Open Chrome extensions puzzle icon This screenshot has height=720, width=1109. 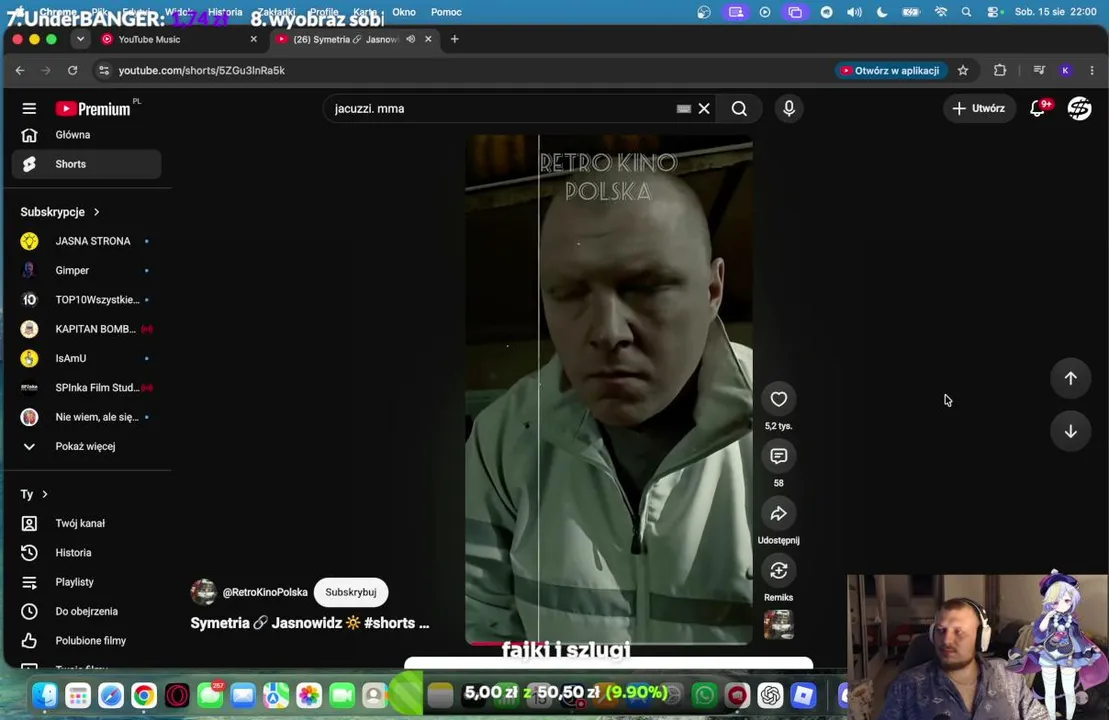point(999,70)
